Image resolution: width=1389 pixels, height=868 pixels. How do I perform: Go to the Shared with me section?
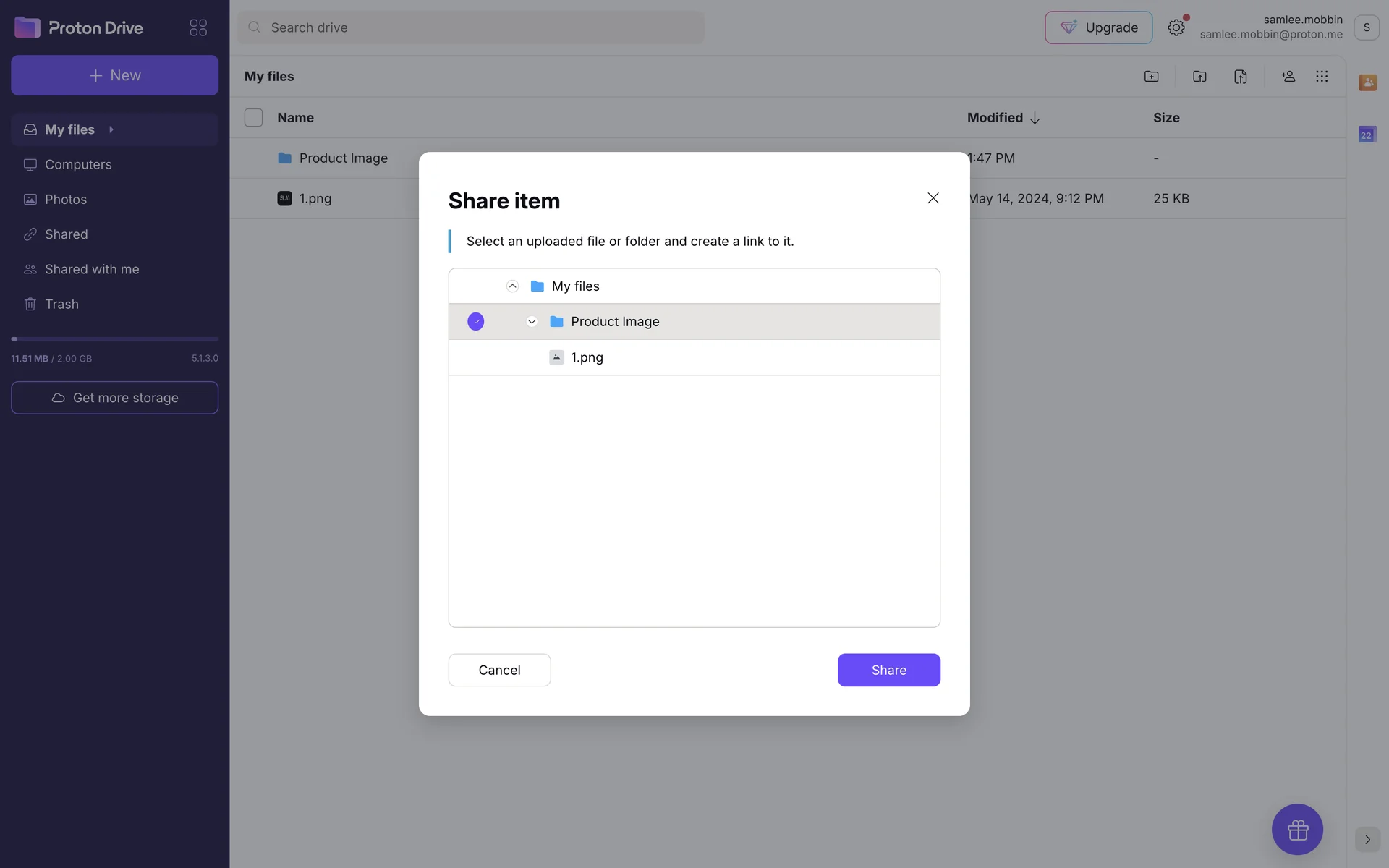[92, 269]
